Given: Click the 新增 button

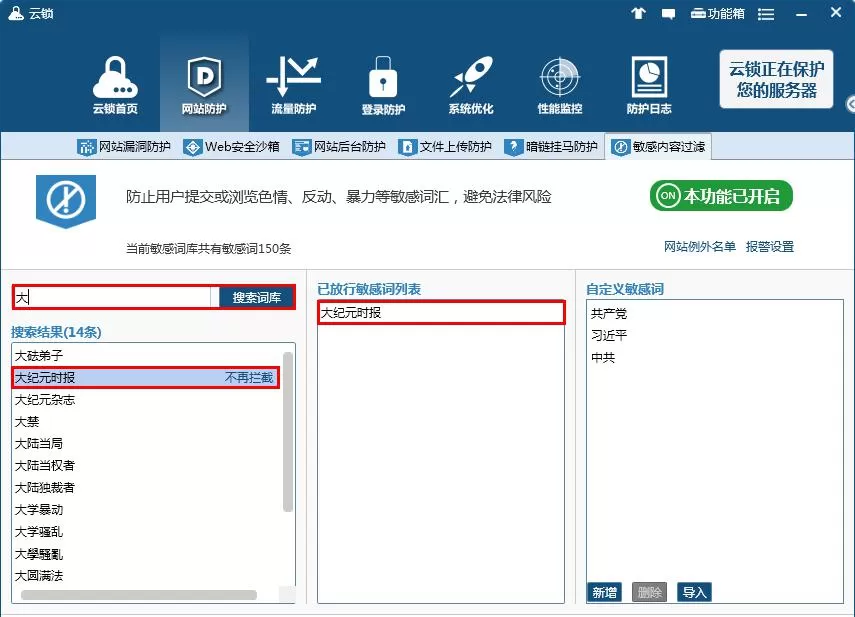Looking at the screenshot, I should pyautogui.click(x=605, y=592).
